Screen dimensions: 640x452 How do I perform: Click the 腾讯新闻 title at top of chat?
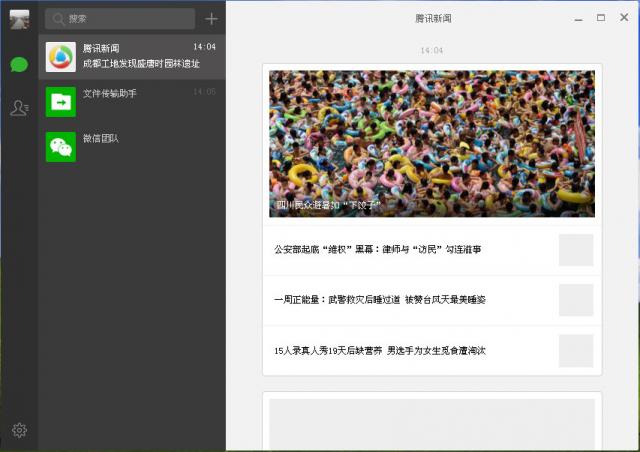point(433,18)
